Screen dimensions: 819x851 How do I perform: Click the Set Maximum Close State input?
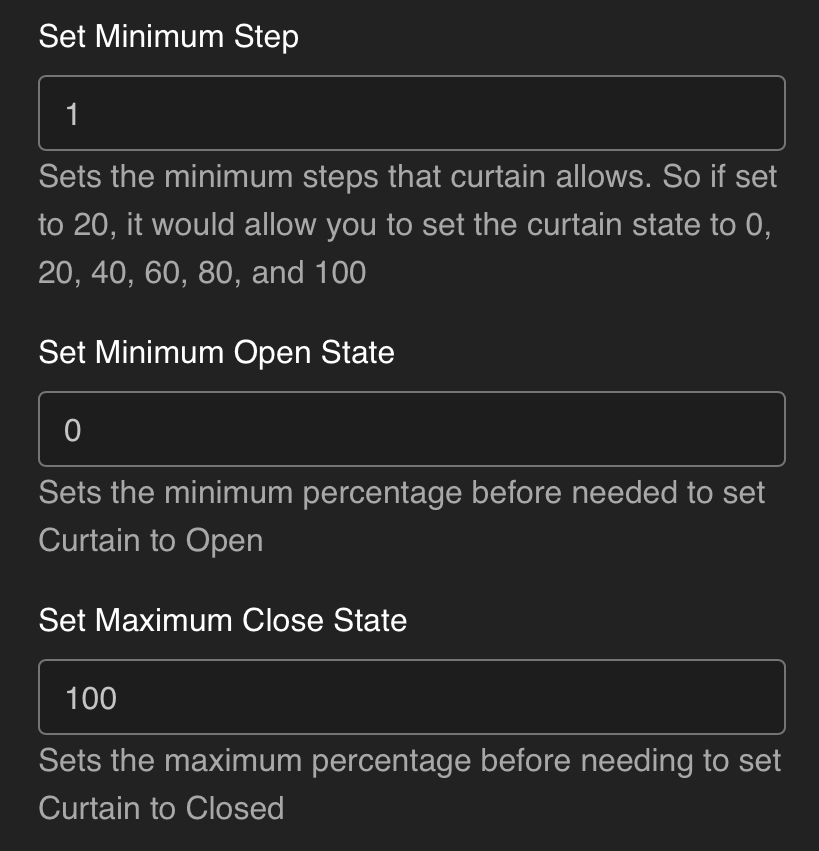coord(410,697)
